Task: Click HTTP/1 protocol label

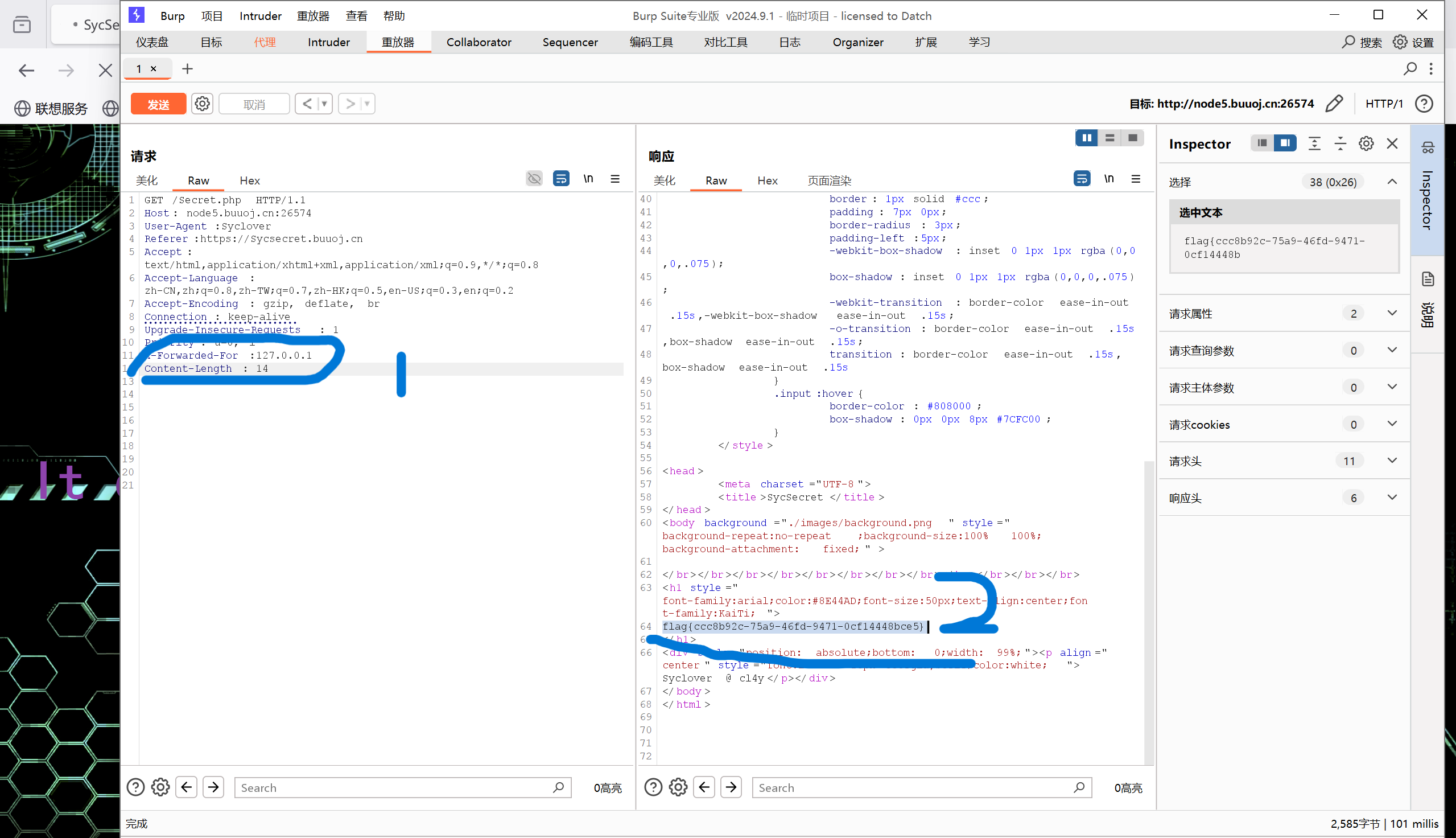Action: pyautogui.click(x=1384, y=104)
